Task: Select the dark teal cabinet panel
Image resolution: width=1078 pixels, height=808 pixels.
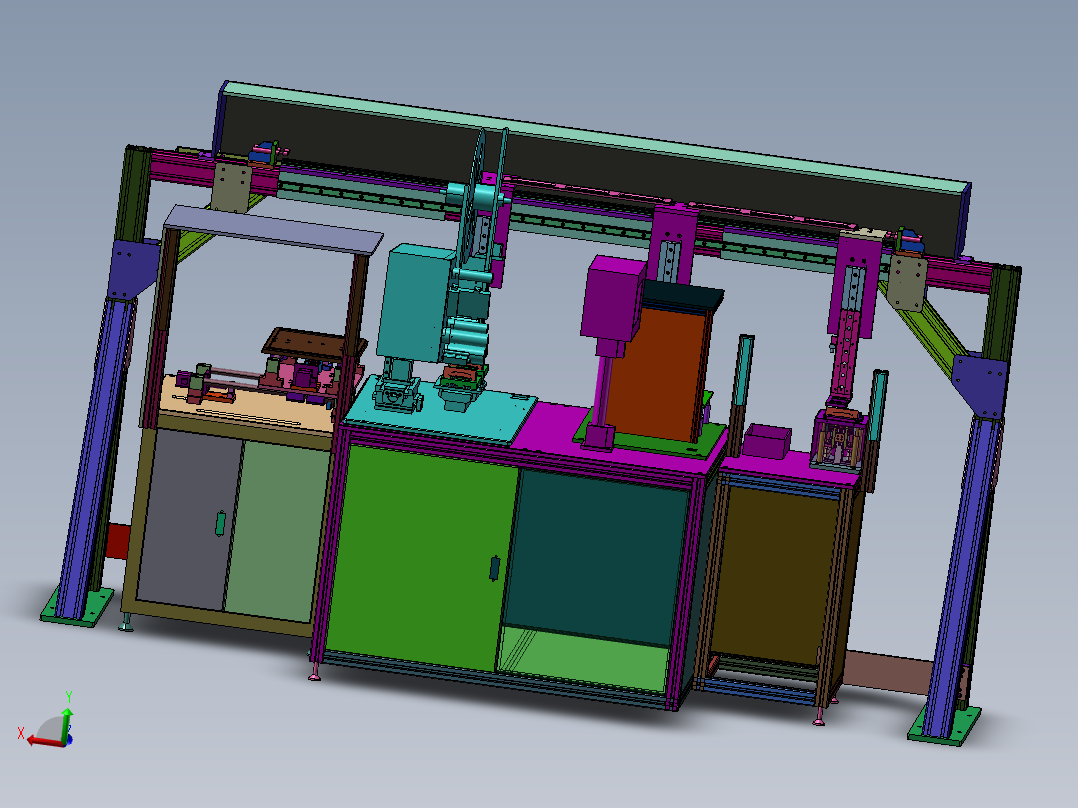Action: (x=595, y=556)
